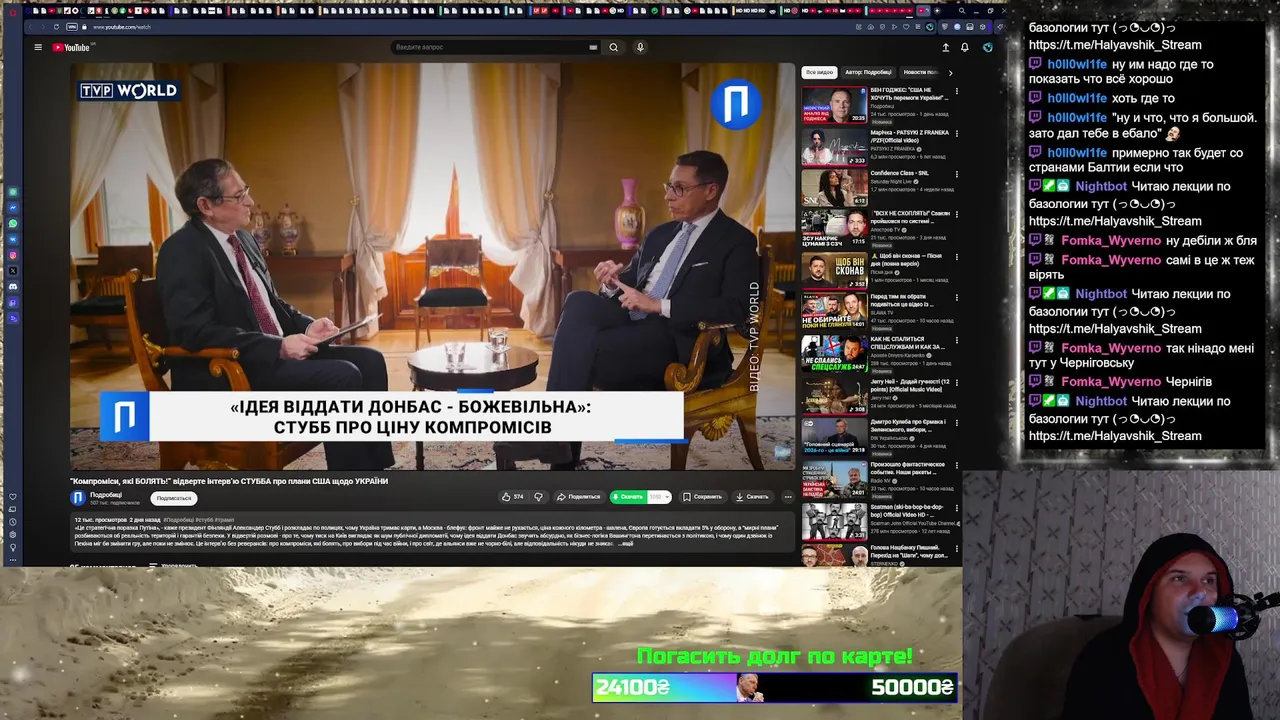Open the Подробиці channel name link
Screen dimensions: 1280x720
106,494
